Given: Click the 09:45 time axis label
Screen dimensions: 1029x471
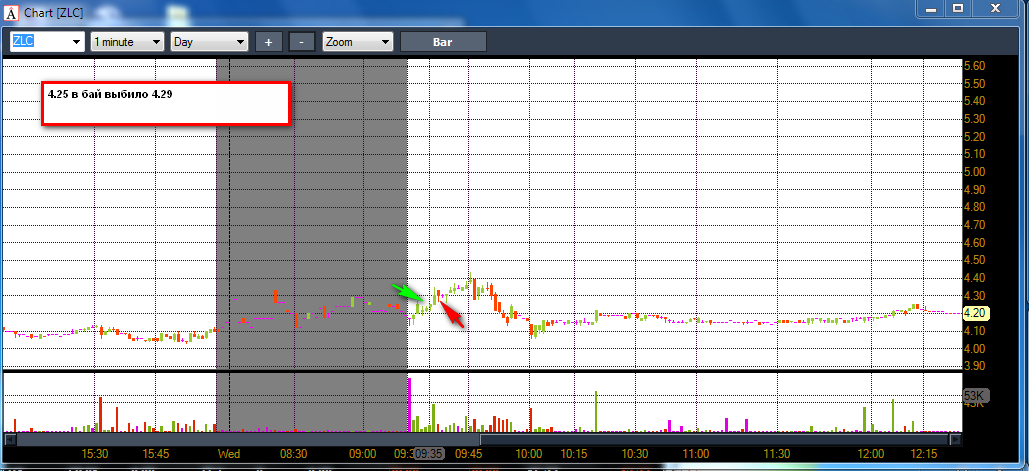Looking at the screenshot, I should click(x=469, y=454).
